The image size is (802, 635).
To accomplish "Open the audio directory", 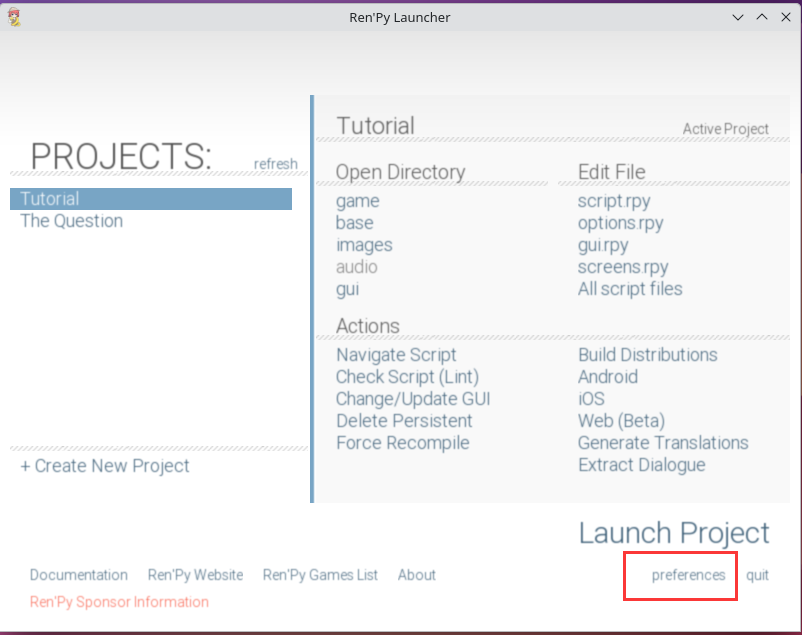I will (x=357, y=267).
